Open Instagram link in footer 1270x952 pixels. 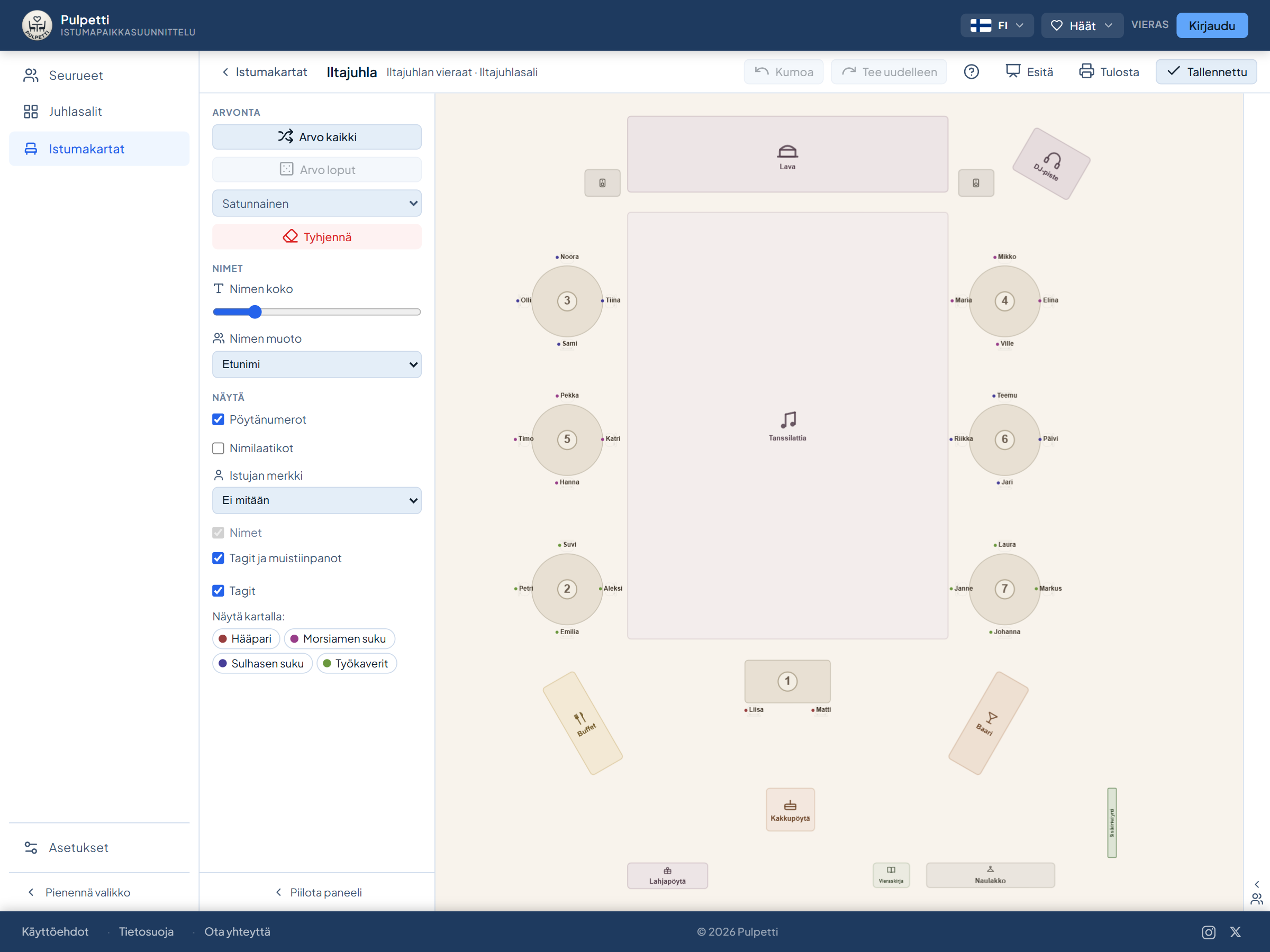pyautogui.click(x=1209, y=932)
